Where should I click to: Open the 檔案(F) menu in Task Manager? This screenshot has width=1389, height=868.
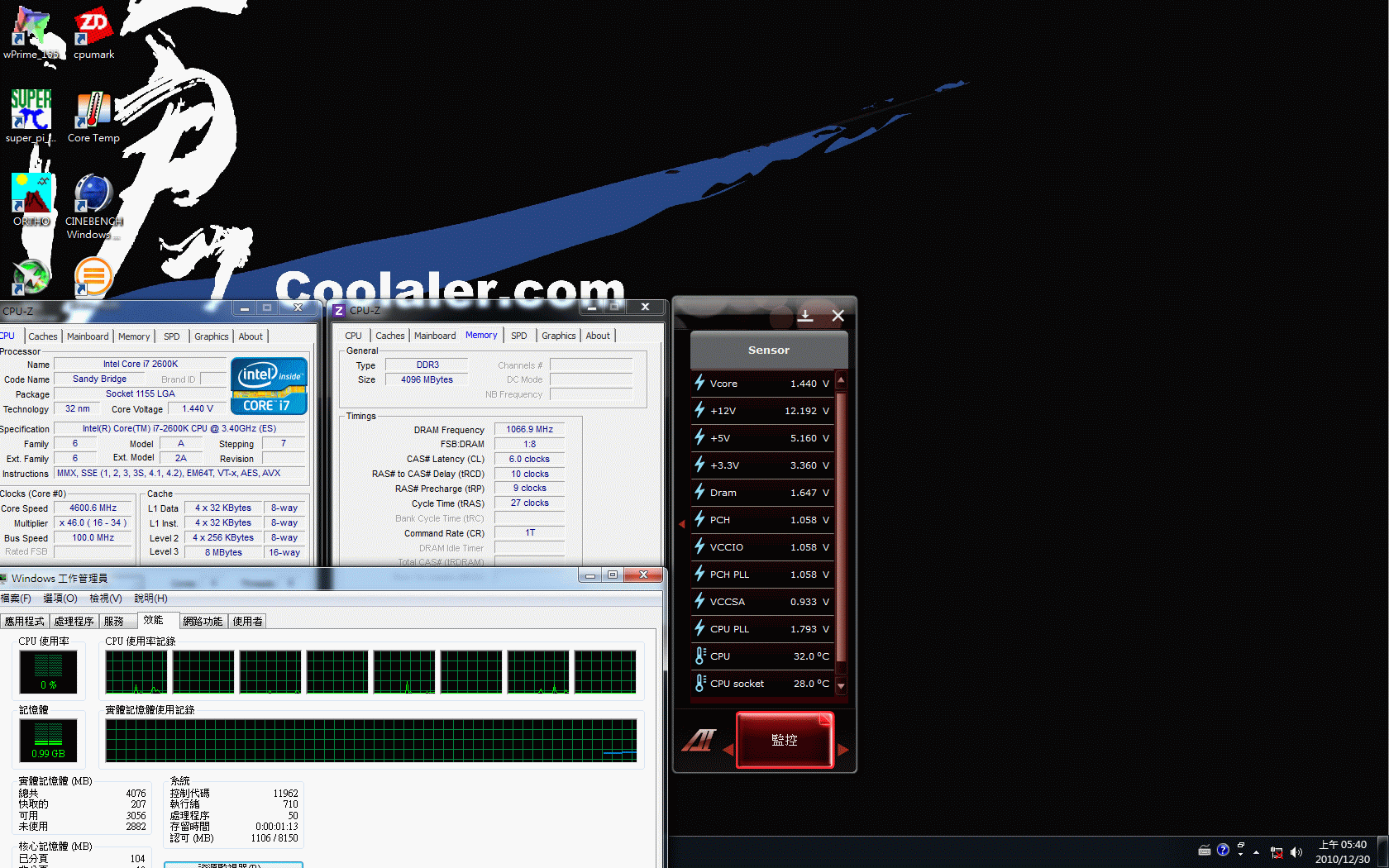tap(16, 599)
